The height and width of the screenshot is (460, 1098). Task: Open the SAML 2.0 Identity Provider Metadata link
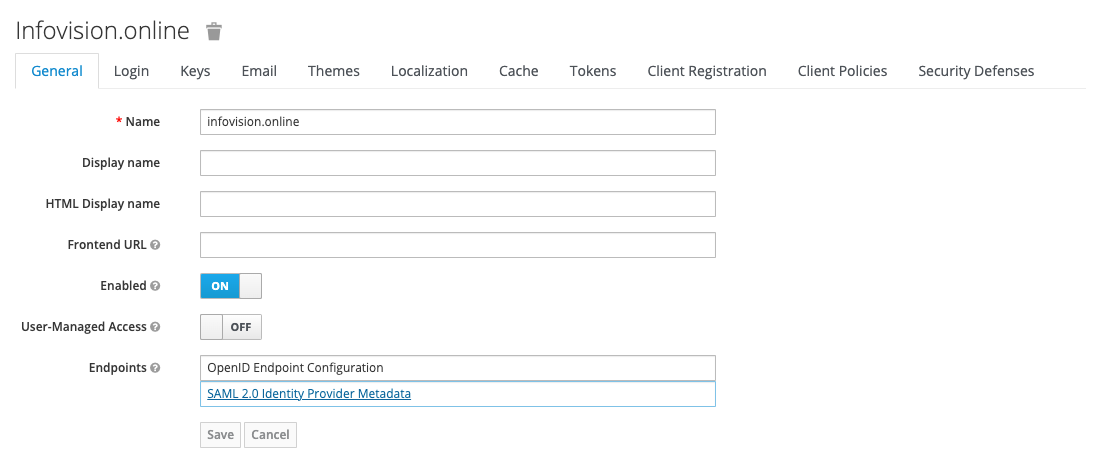coord(309,394)
